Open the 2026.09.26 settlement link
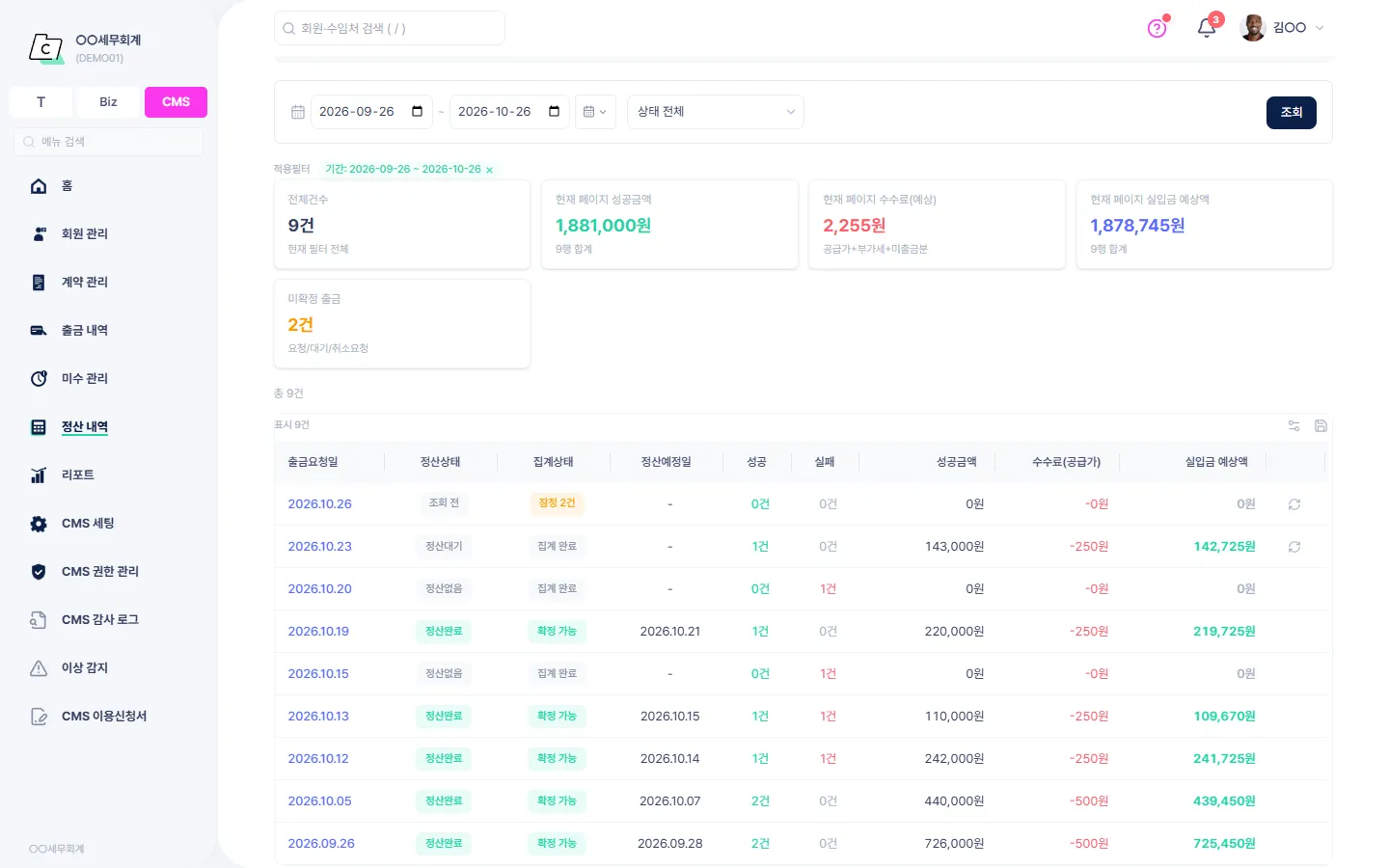 click(x=321, y=844)
